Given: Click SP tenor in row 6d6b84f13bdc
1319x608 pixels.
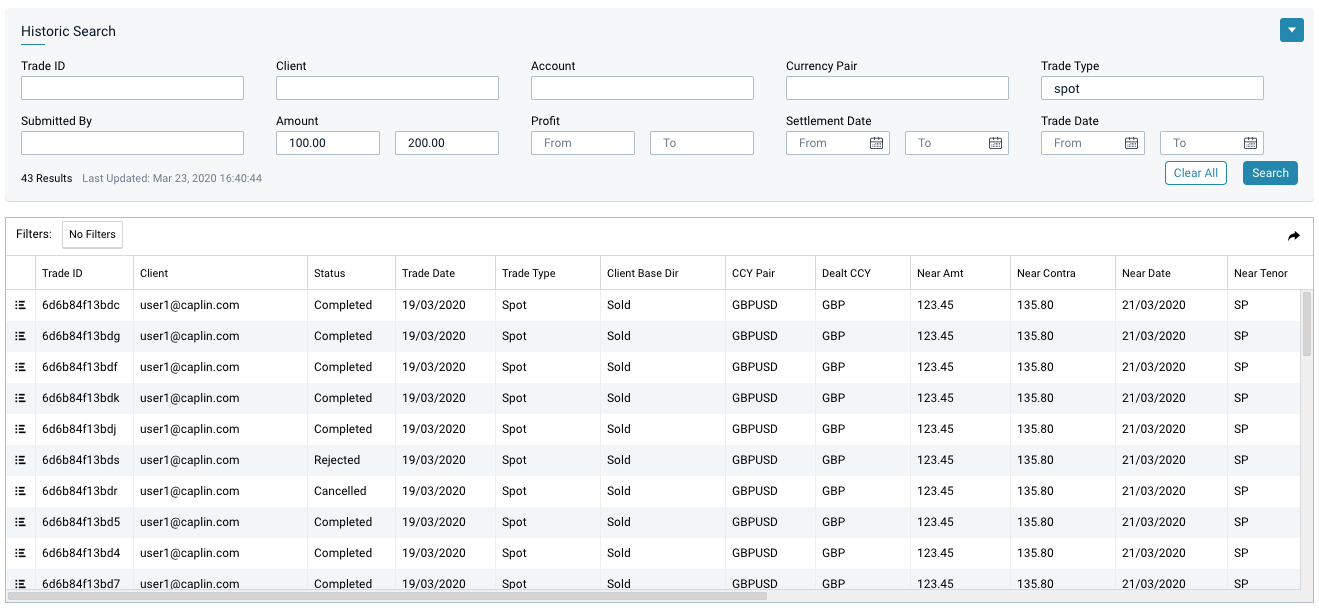Looking at the screenshot, I should 1241,305.
